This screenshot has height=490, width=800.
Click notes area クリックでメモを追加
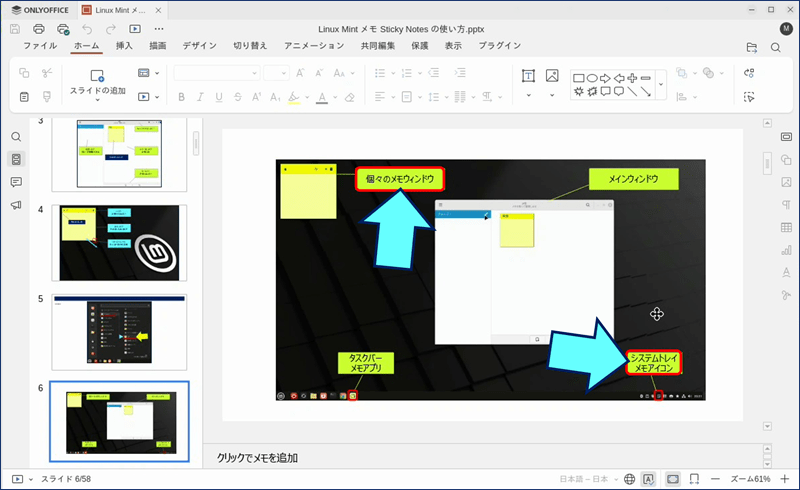point(257,458)
